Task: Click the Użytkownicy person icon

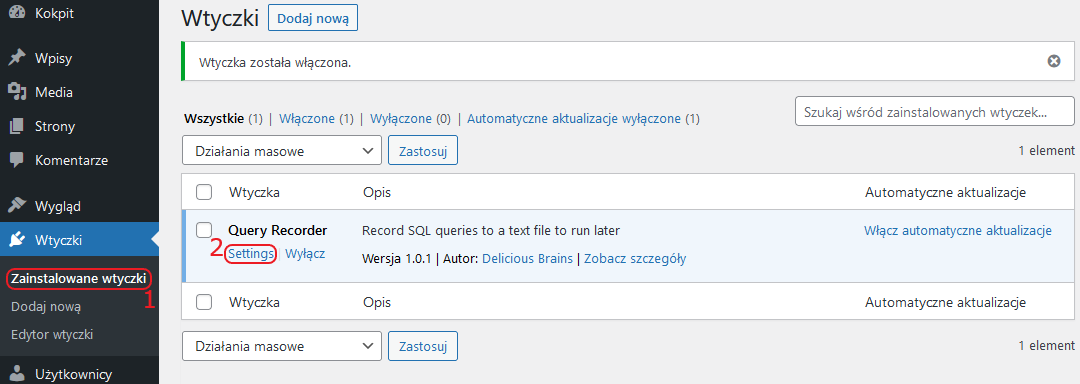Action: point(17,374)
